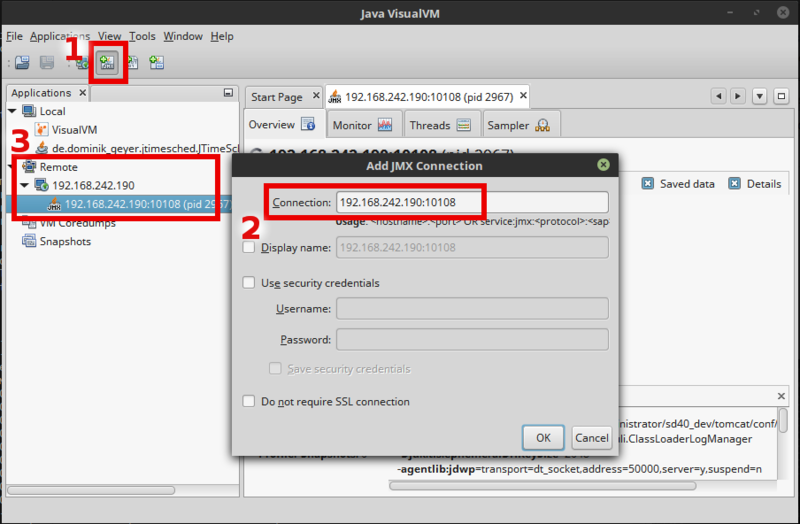Close the Saved data section
800x524 pixels.
(648, 184)
